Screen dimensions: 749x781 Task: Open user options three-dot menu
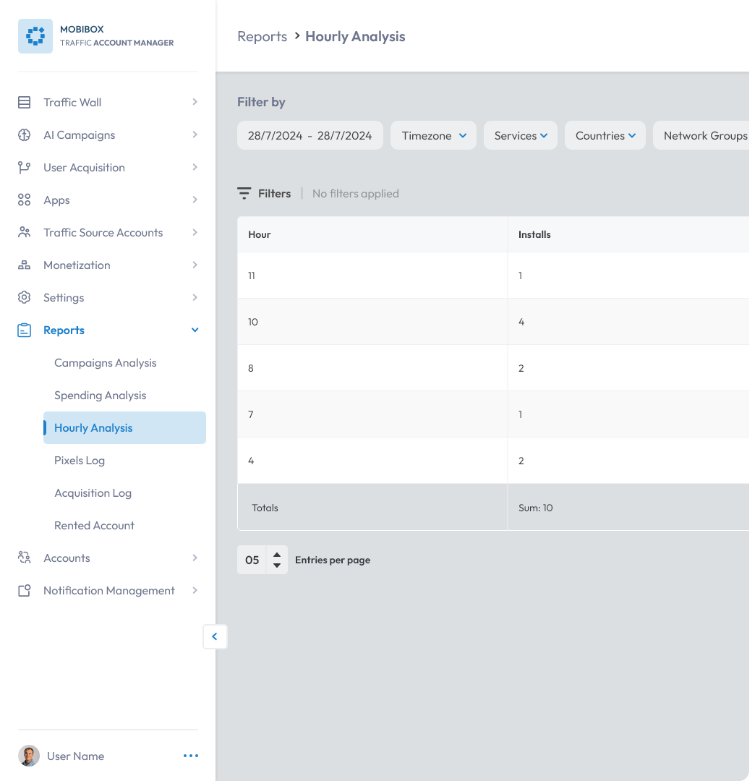click(191, 756)
